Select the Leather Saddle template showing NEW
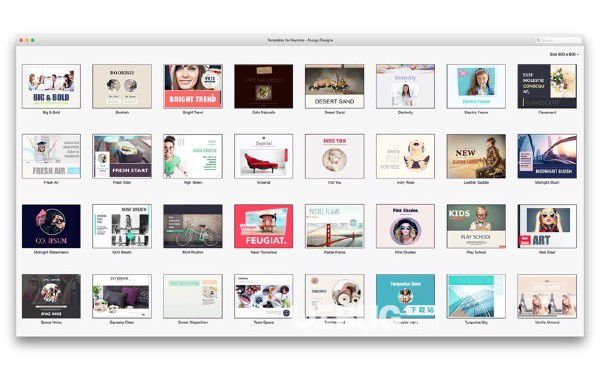 tap(476, 156)
